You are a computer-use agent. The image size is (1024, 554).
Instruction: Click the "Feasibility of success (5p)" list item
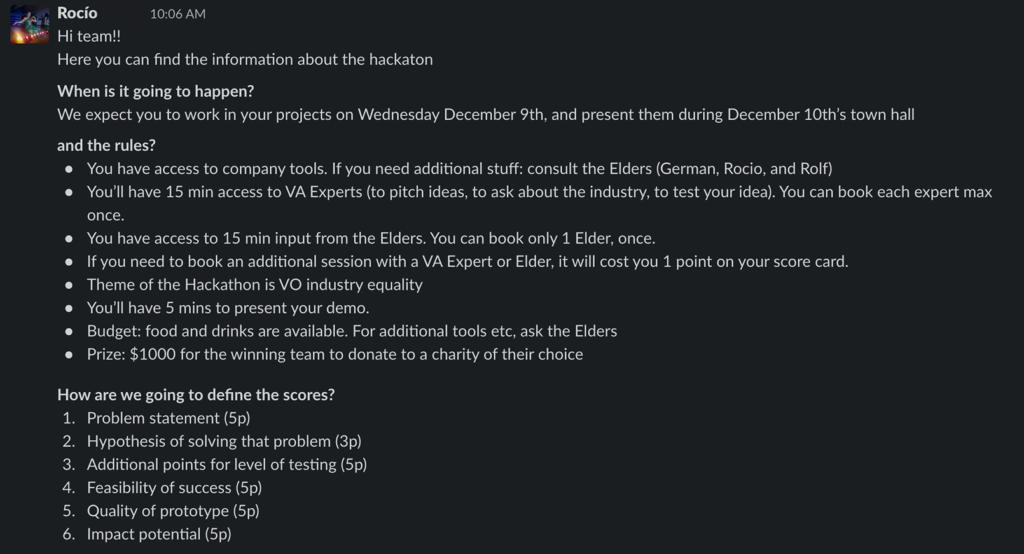click(x=174, y=488)
